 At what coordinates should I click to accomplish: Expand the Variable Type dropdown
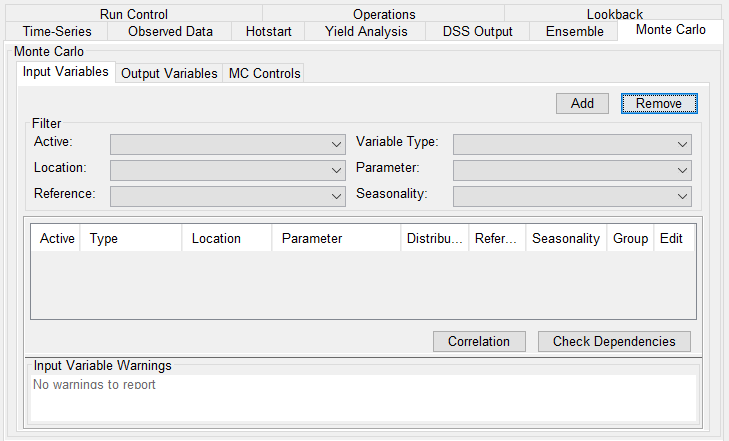(x=572, y=144)
